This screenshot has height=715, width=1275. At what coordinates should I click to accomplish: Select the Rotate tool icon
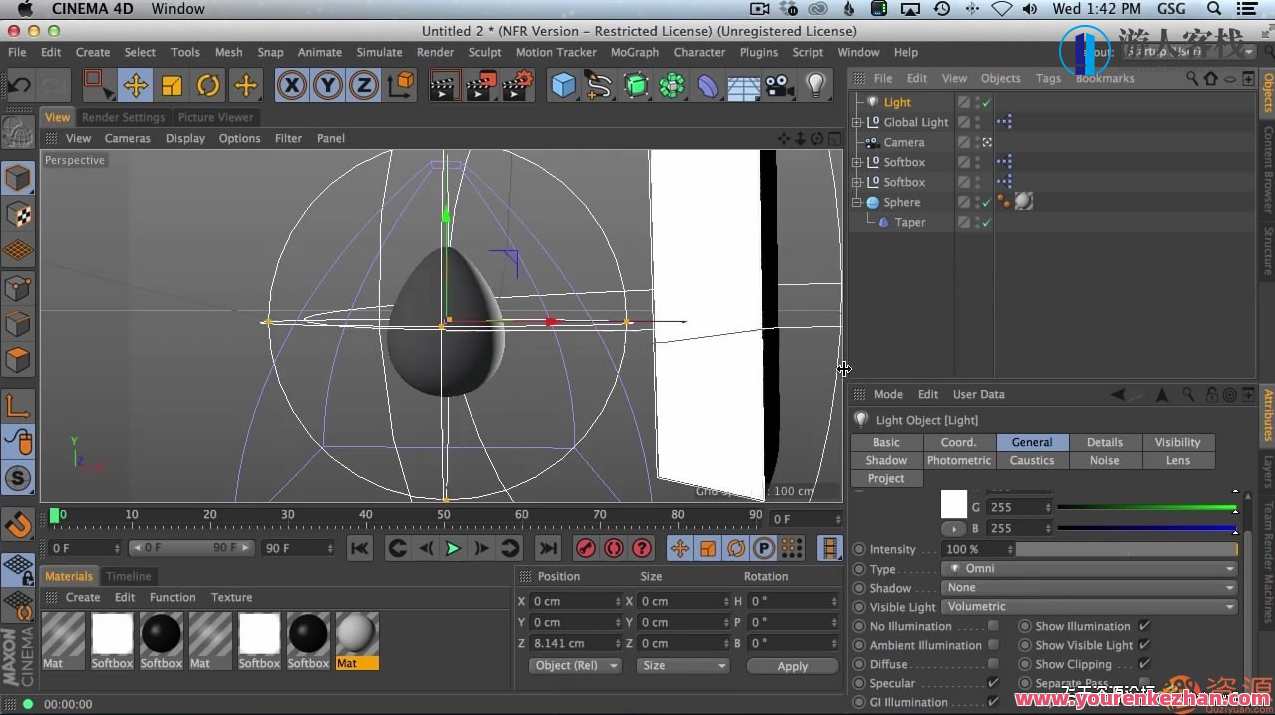[208, 86]
